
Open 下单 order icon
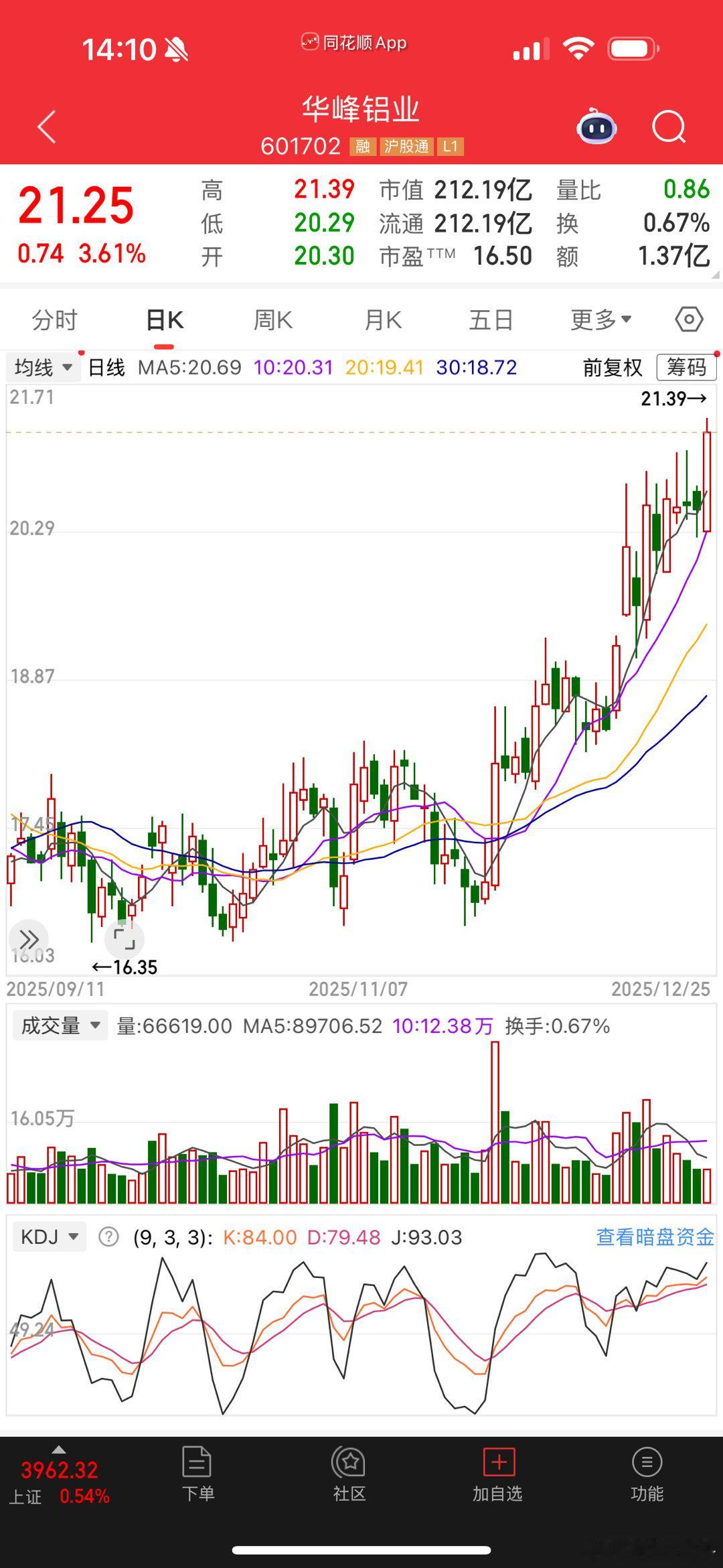197,1474
